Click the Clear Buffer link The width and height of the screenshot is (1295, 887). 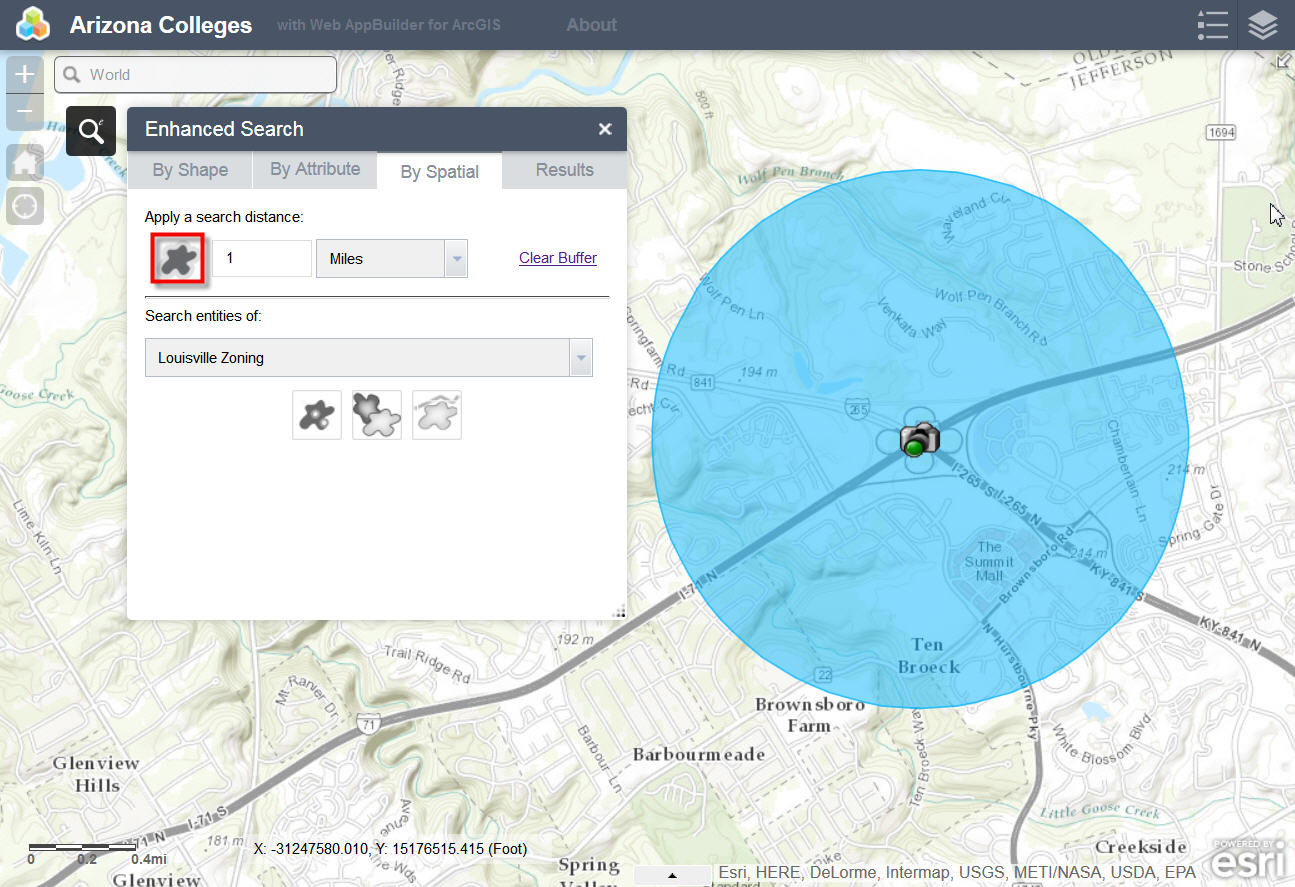click(x=558, y=258)
